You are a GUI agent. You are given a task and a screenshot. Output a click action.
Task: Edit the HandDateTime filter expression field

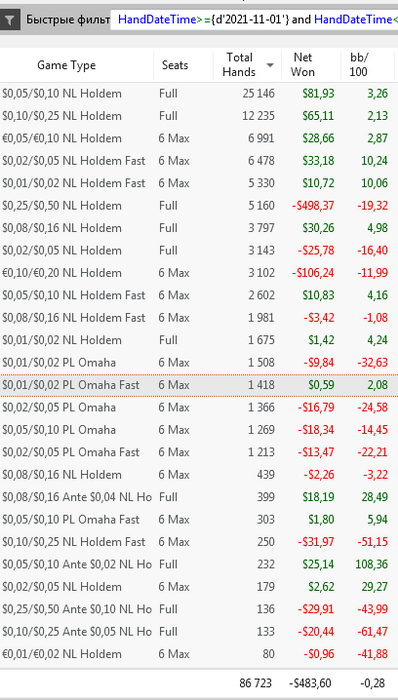[254, 20]
